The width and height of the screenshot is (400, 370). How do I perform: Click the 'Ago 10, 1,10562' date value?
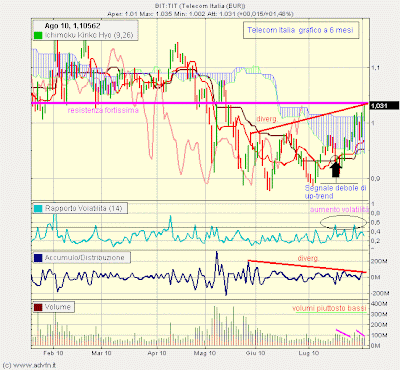[72, 26]
